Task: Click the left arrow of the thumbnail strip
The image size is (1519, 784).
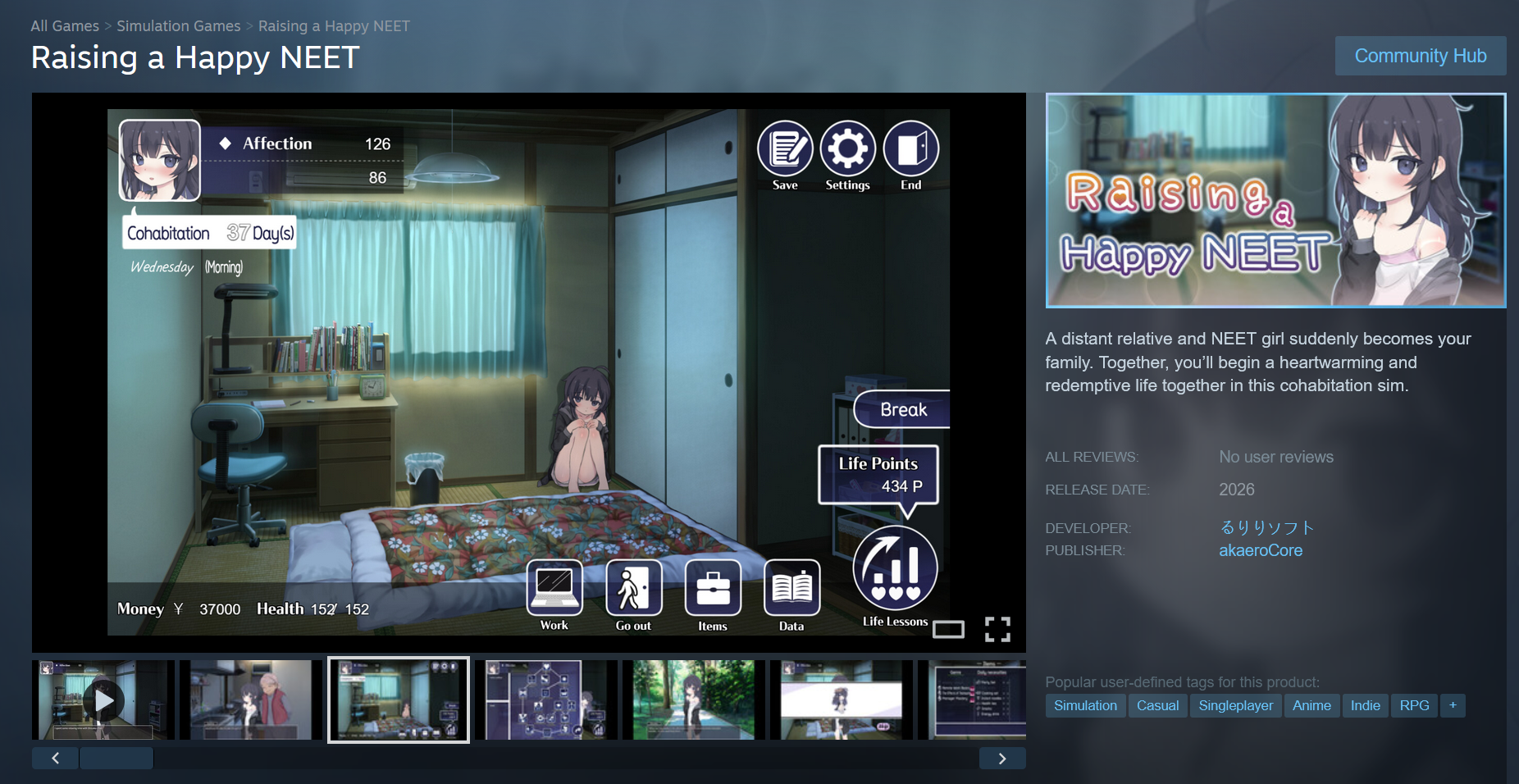Action: point(55,759)
